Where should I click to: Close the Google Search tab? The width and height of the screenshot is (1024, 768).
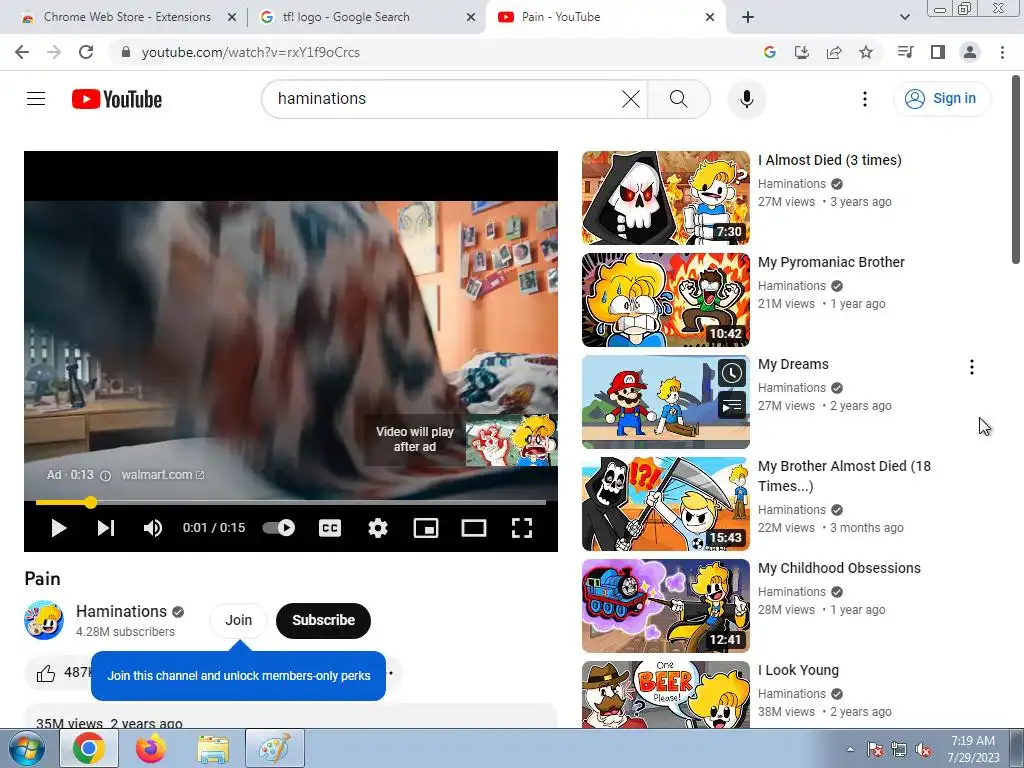471,18
